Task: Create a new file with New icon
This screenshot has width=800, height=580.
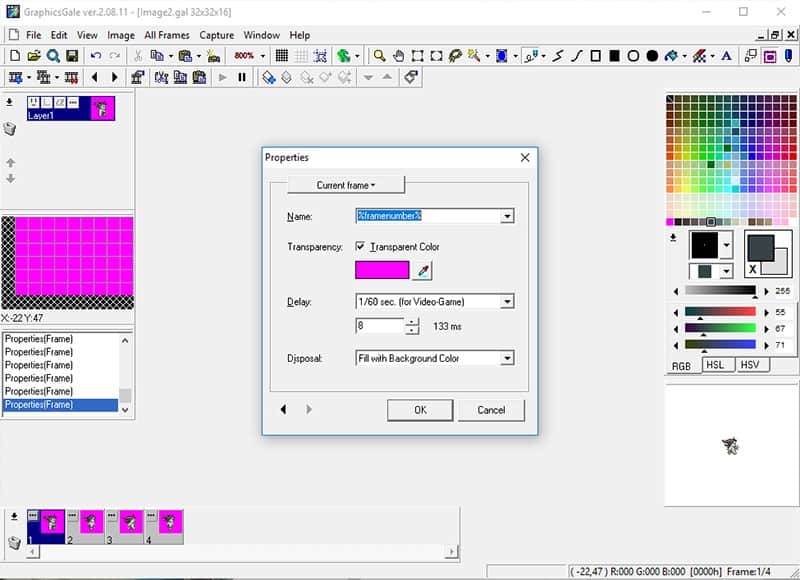Action: [15, 56]
